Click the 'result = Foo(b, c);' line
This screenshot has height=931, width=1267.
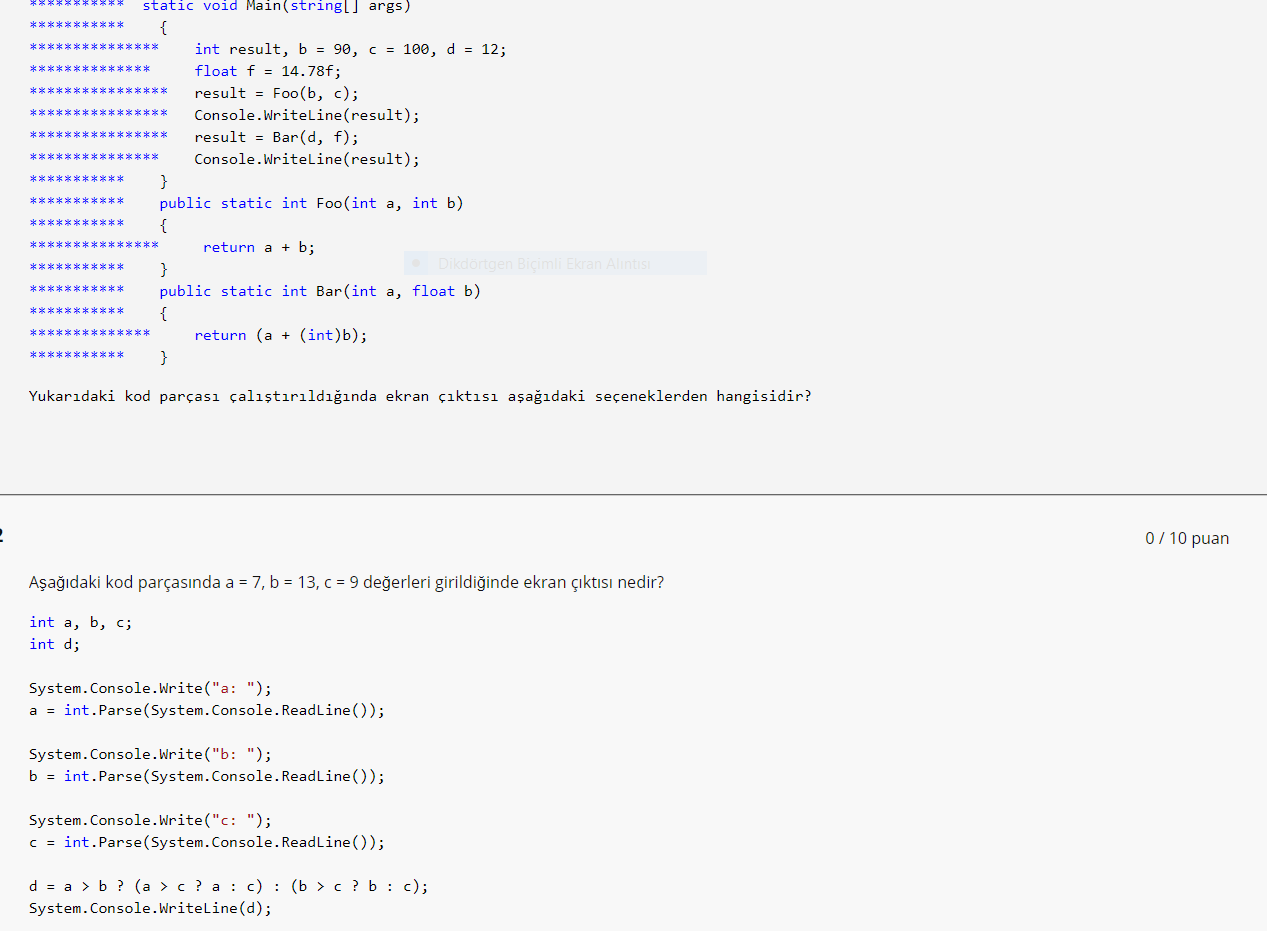coord(276,93)
